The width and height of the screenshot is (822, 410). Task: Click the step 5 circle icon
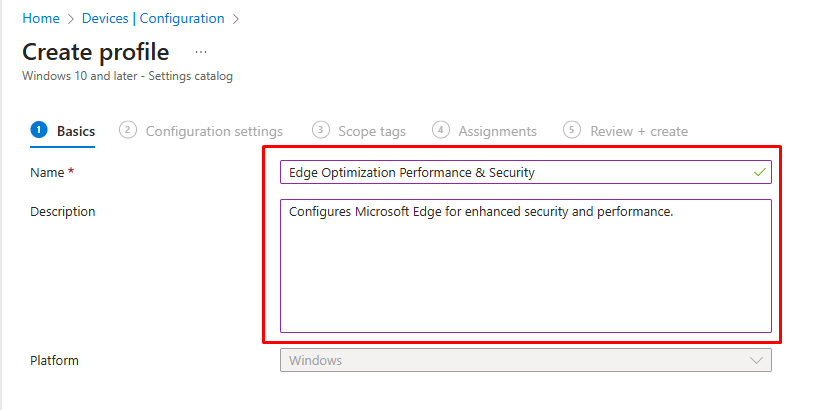click(x=572, y=130)
